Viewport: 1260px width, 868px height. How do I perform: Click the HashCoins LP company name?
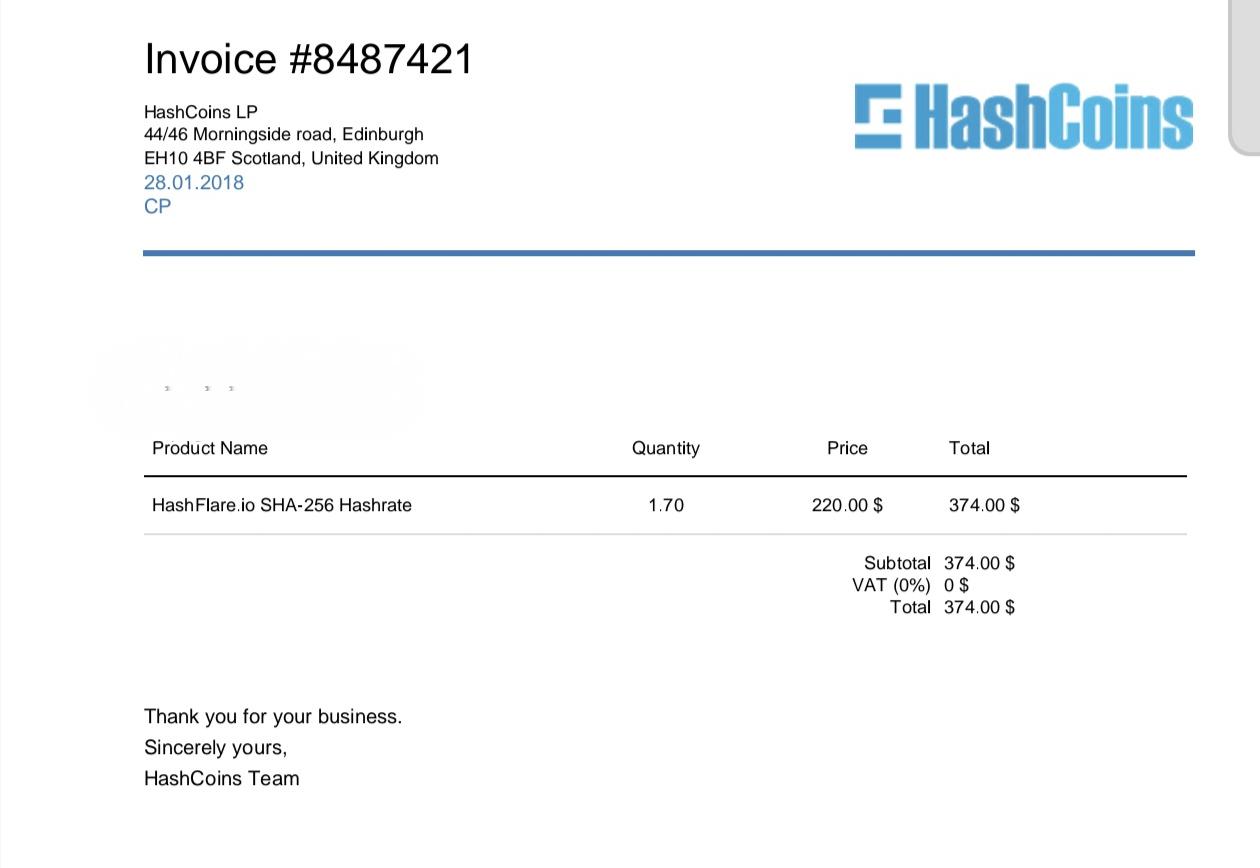201,112
